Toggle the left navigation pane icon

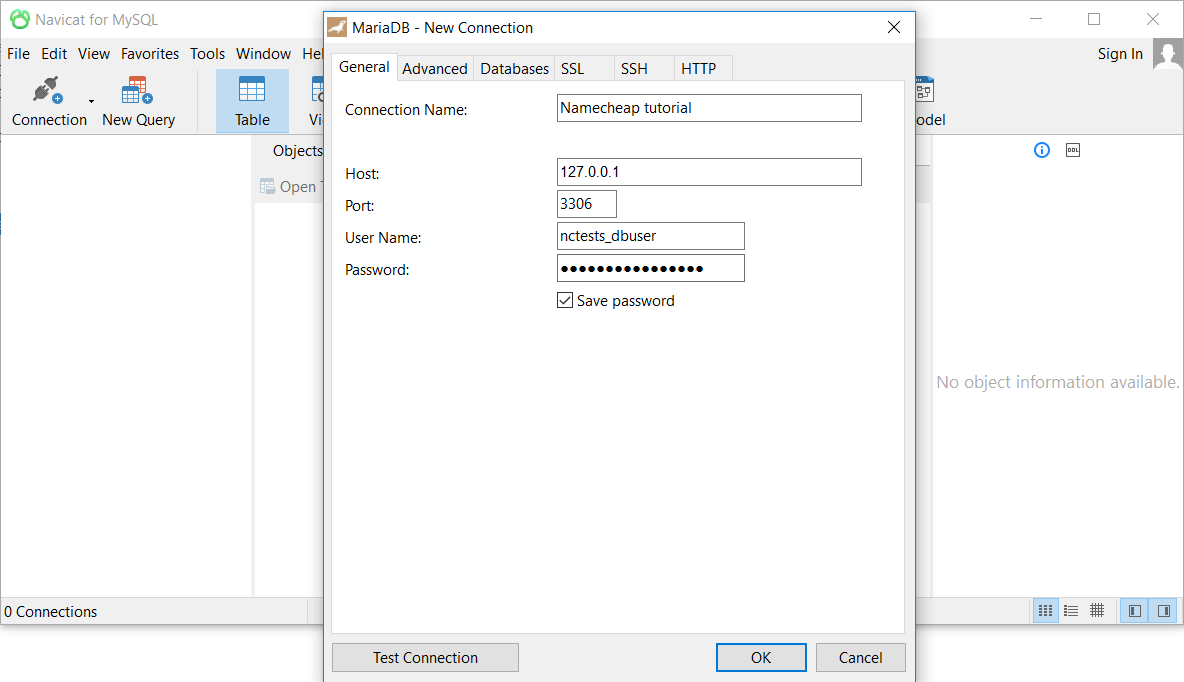pyautogui.click(x=1134, y=611)
